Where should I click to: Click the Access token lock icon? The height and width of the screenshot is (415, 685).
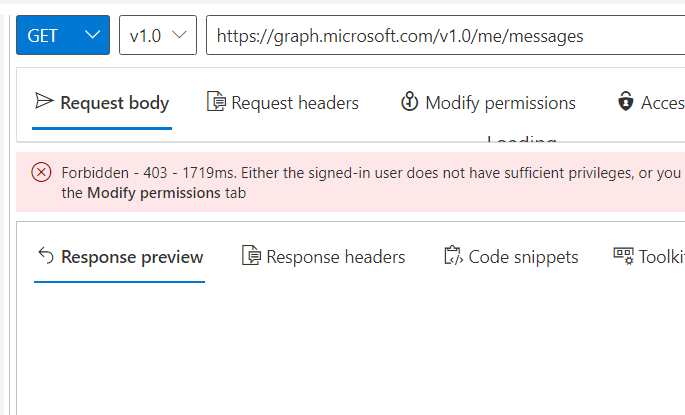pyautogui.click(x=626, y=101)
